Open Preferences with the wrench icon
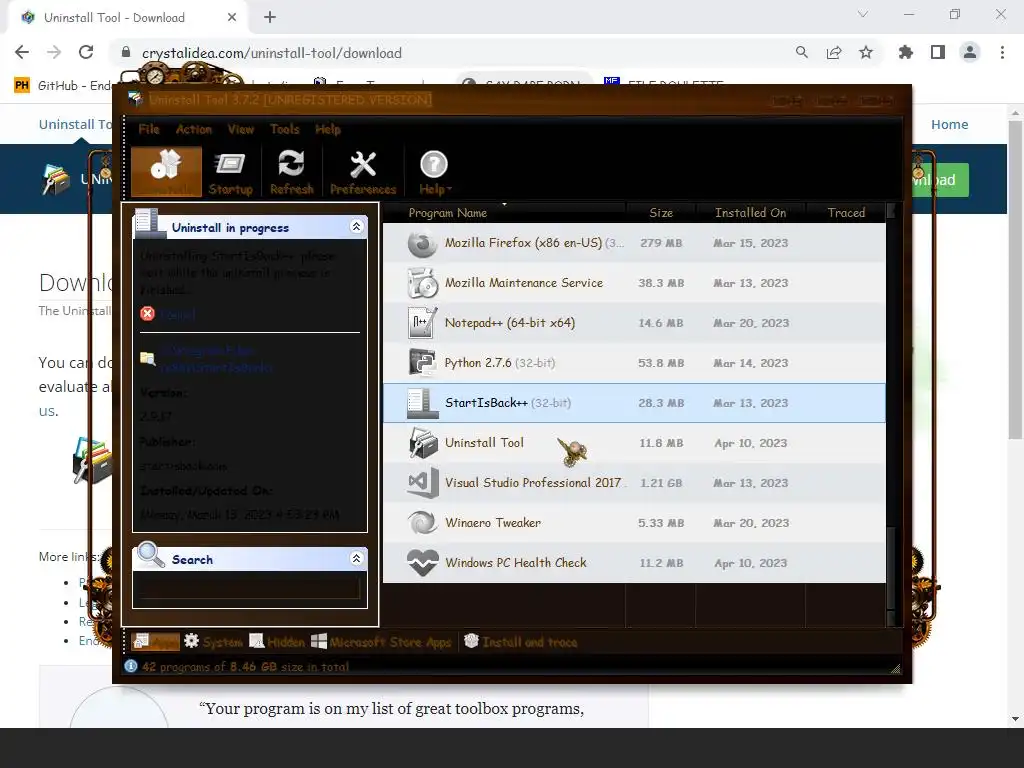Viewport: 1024px width, 768px height. [363, 172]
